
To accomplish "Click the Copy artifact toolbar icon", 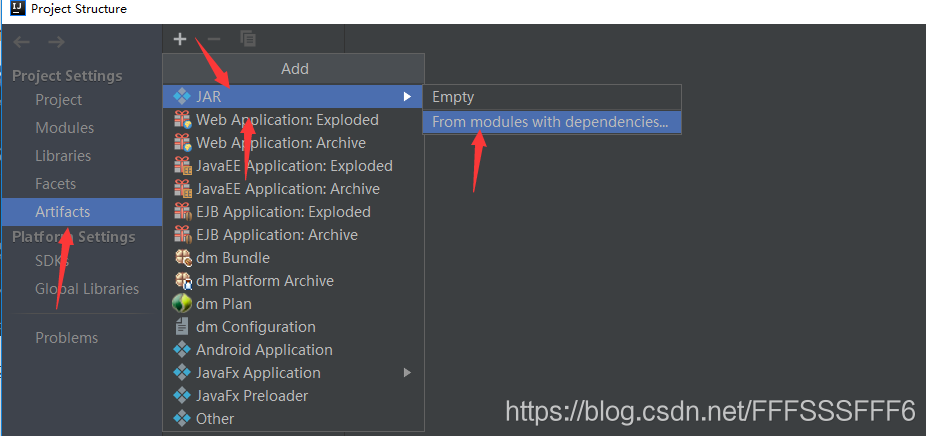I will [x=247, y=39].
